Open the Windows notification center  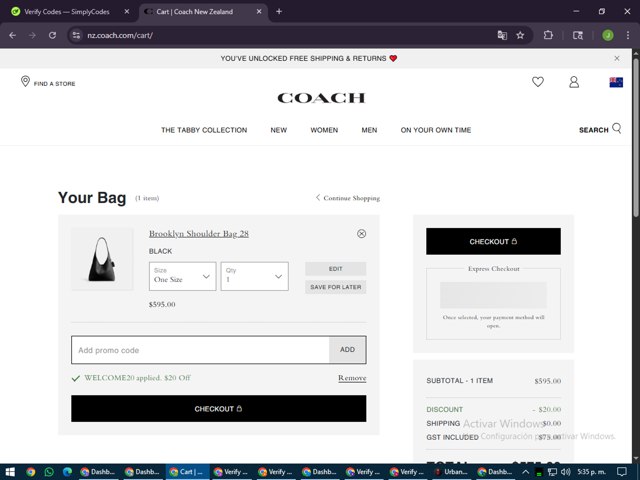(621, 472)
